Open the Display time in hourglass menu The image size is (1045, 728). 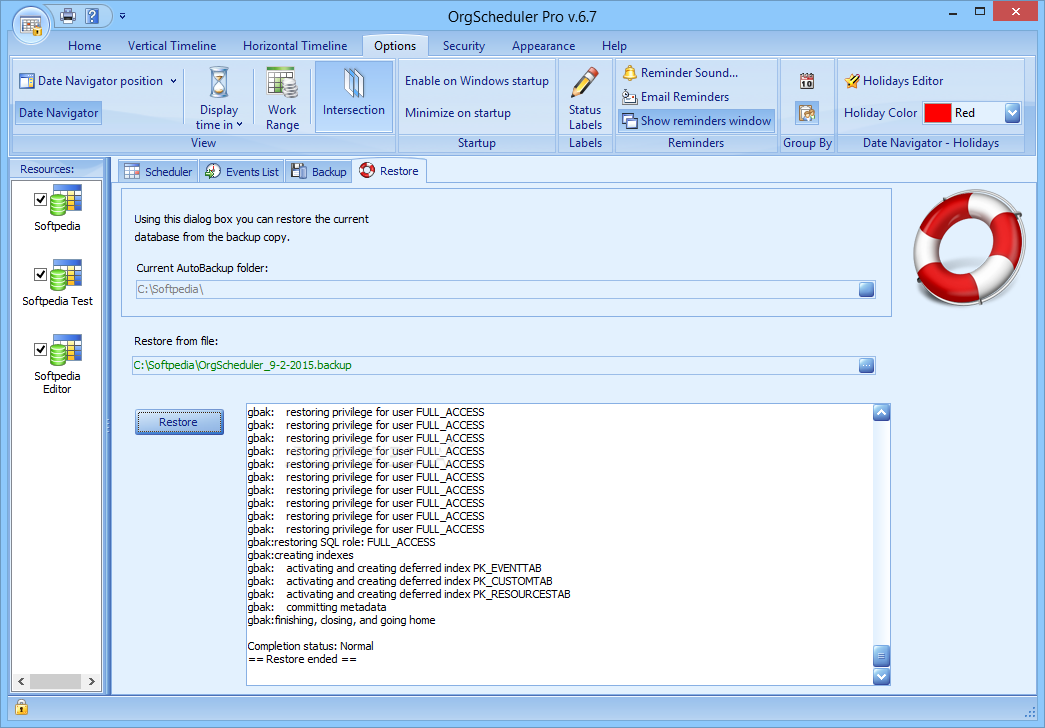[219, 98]
